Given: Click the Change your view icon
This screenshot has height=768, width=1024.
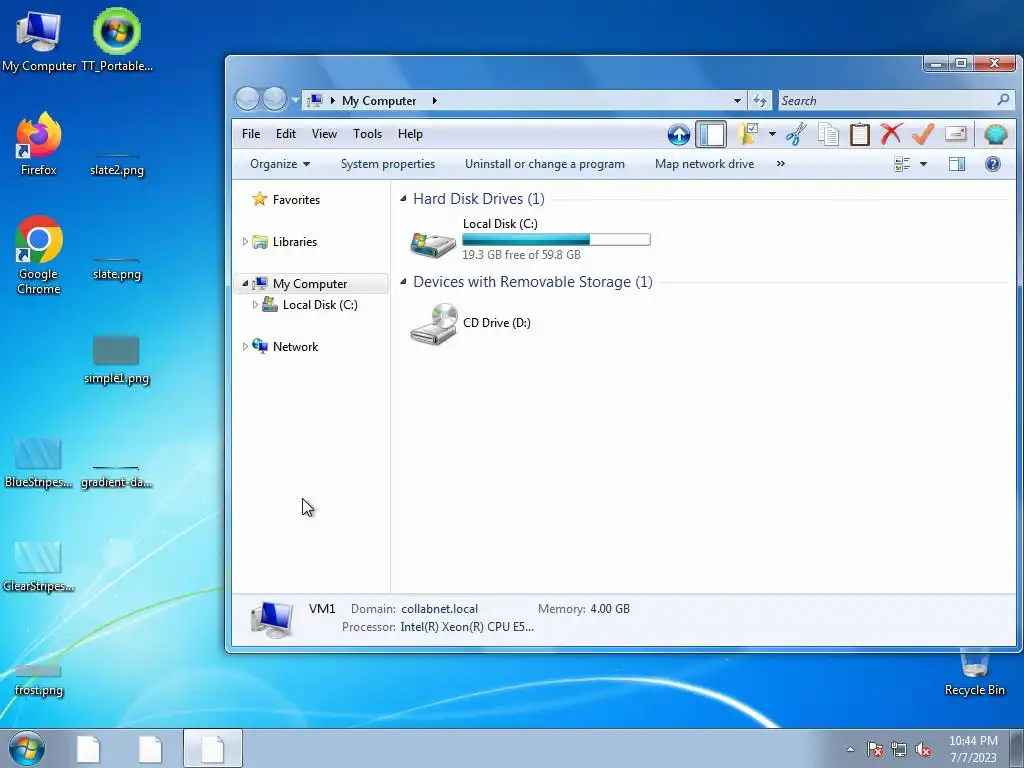Looking at the screenshot, I should tap(902, 164).
